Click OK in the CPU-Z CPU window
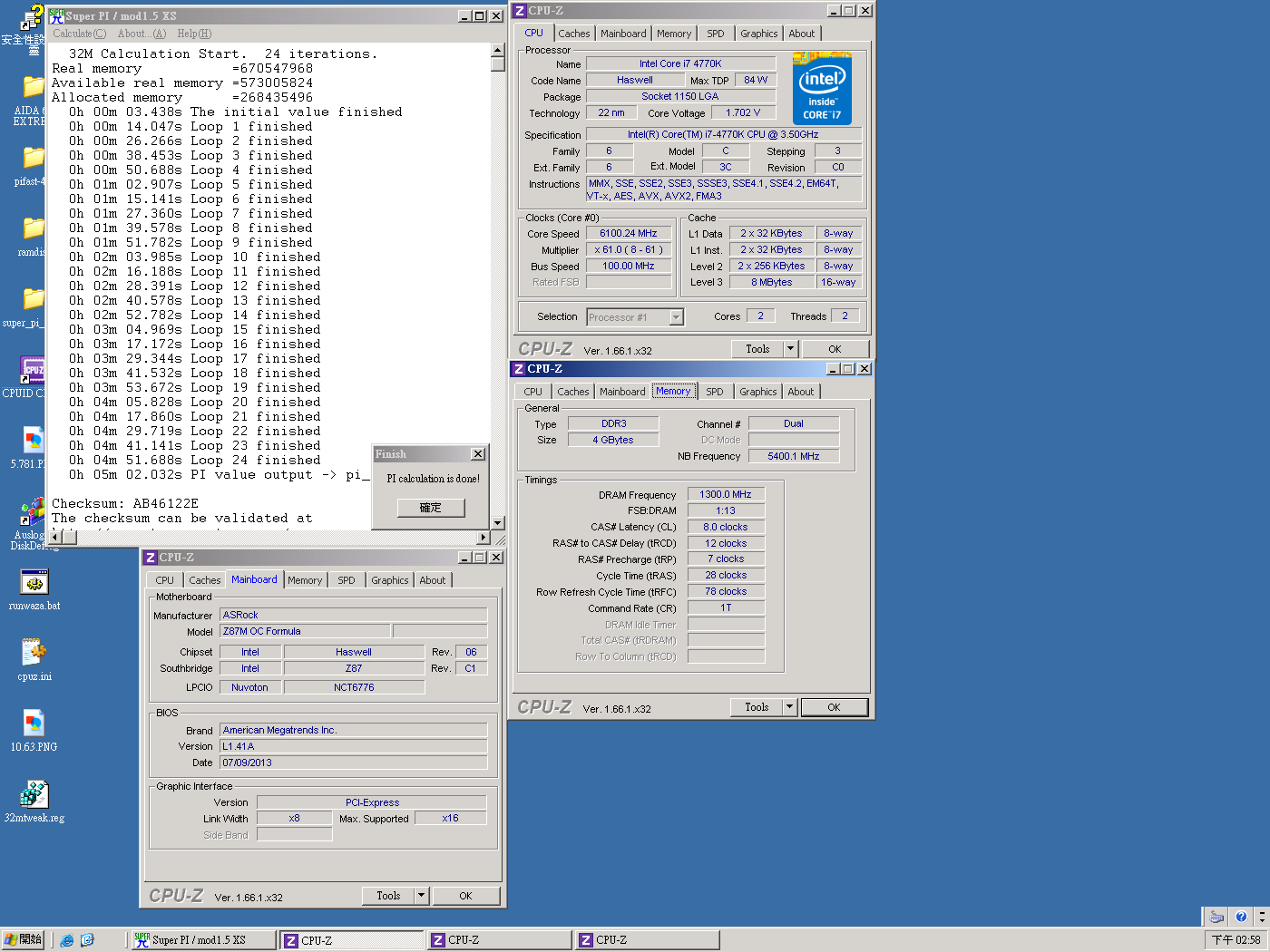The height and width of the screenshot is (952, 1270). (835, 349)
